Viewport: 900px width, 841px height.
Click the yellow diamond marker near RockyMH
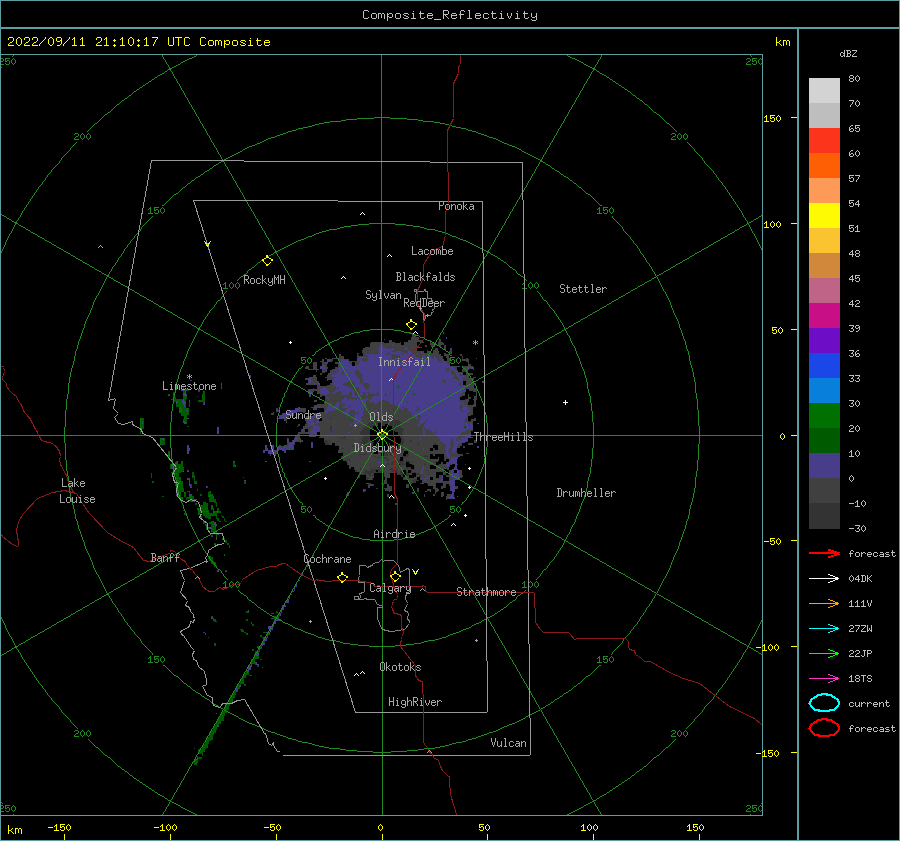[267, 261]
